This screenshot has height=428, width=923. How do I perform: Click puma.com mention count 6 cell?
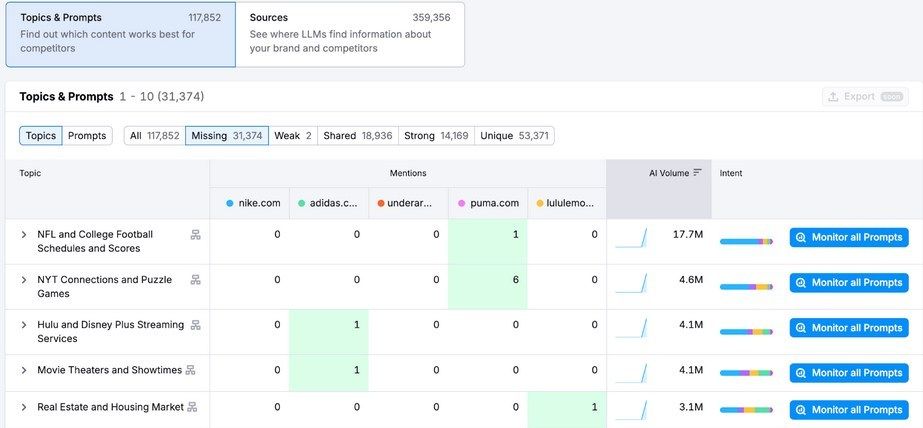click(x=487, y=287)
